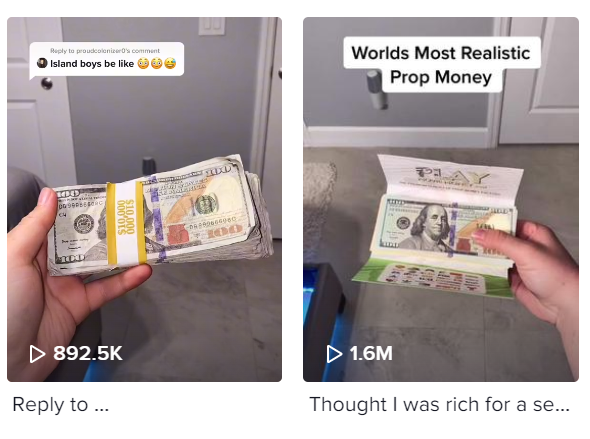The width and height of the screenshot is (590, 439).
Task: Click the 1.6M view count
Action: 371,353
